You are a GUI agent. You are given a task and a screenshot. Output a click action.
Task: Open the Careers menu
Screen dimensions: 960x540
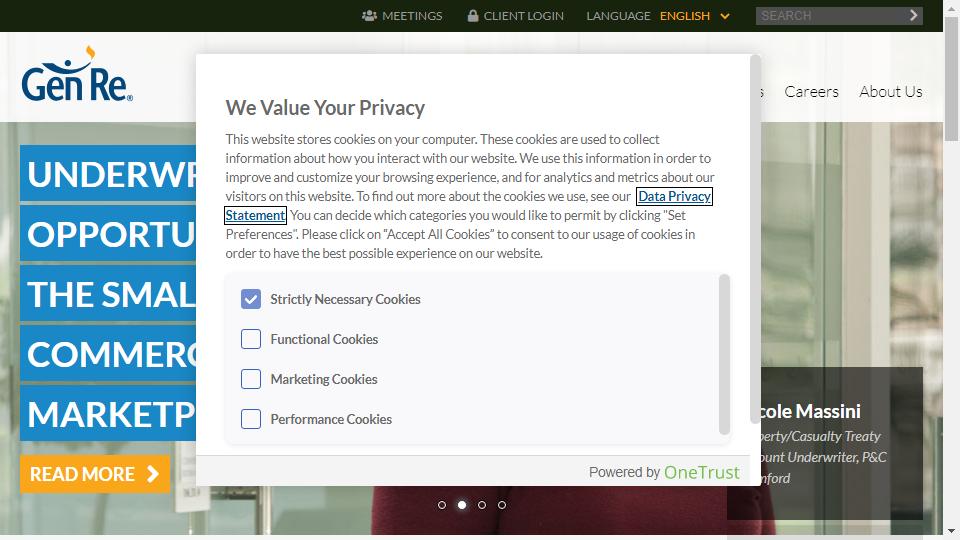coord(811,91)
